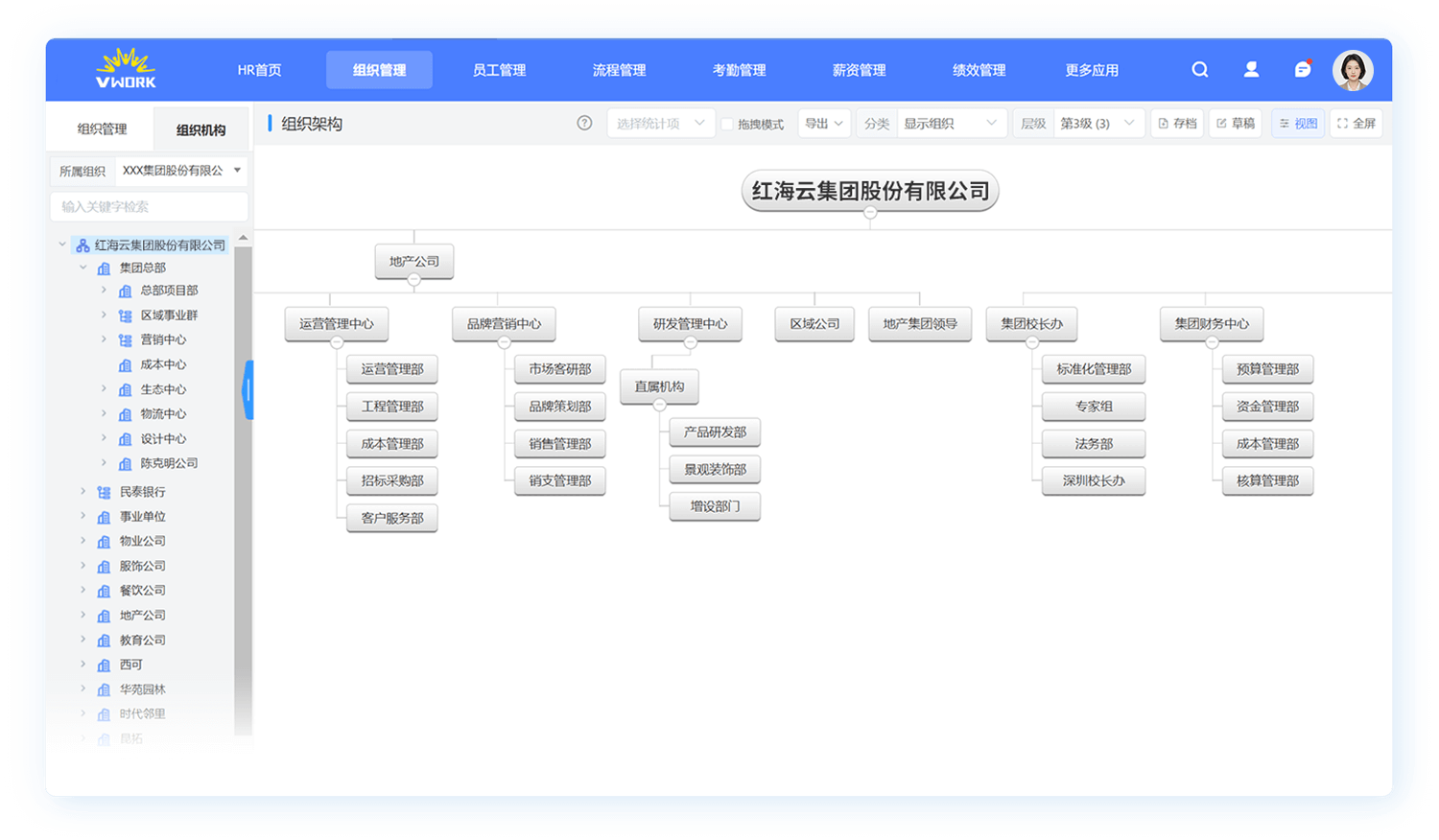
Task: Select 餐饮公司 in the tree
Action: click(142, 591)
